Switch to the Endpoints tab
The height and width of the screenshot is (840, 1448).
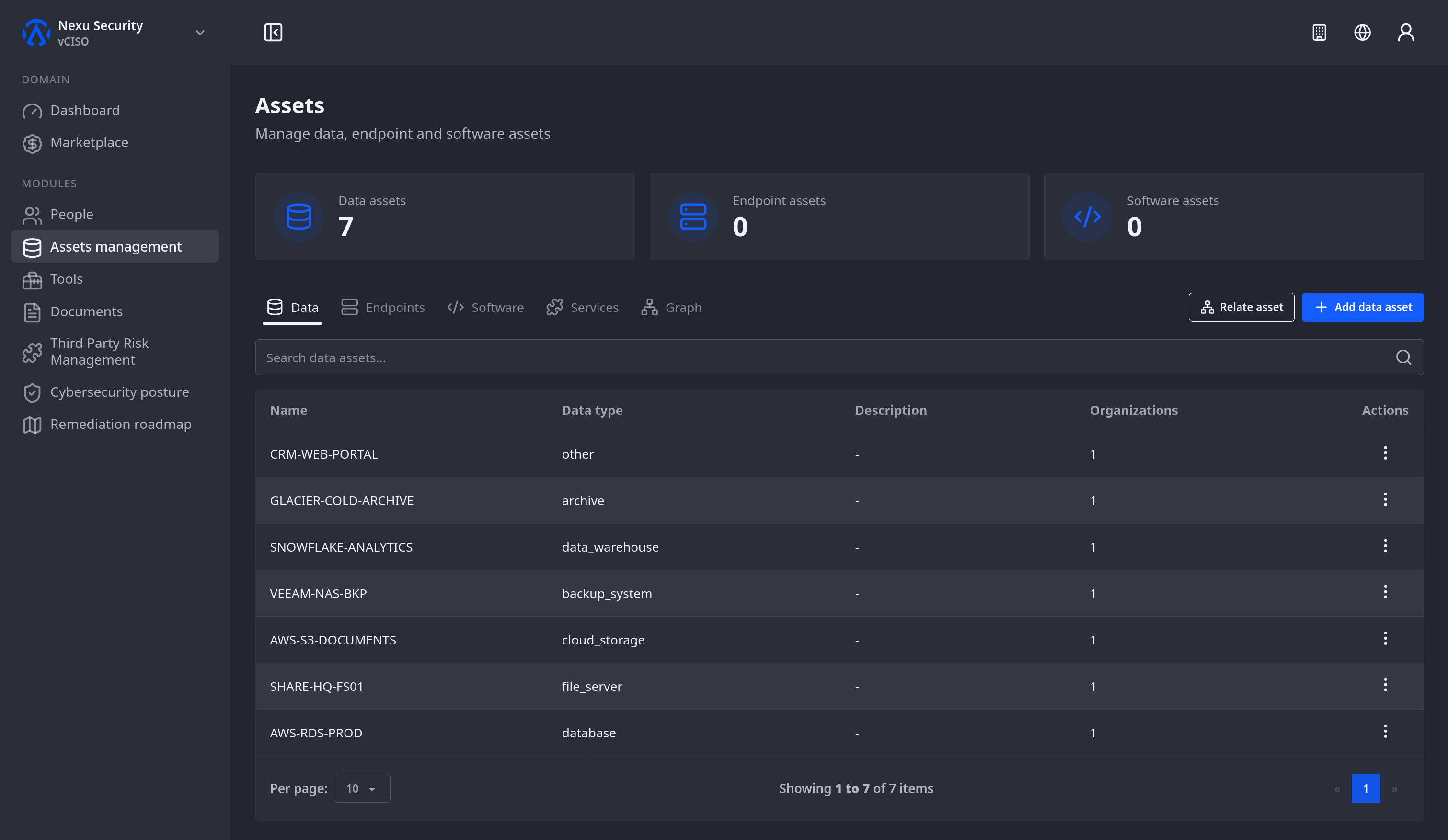[x=383, y=307]
